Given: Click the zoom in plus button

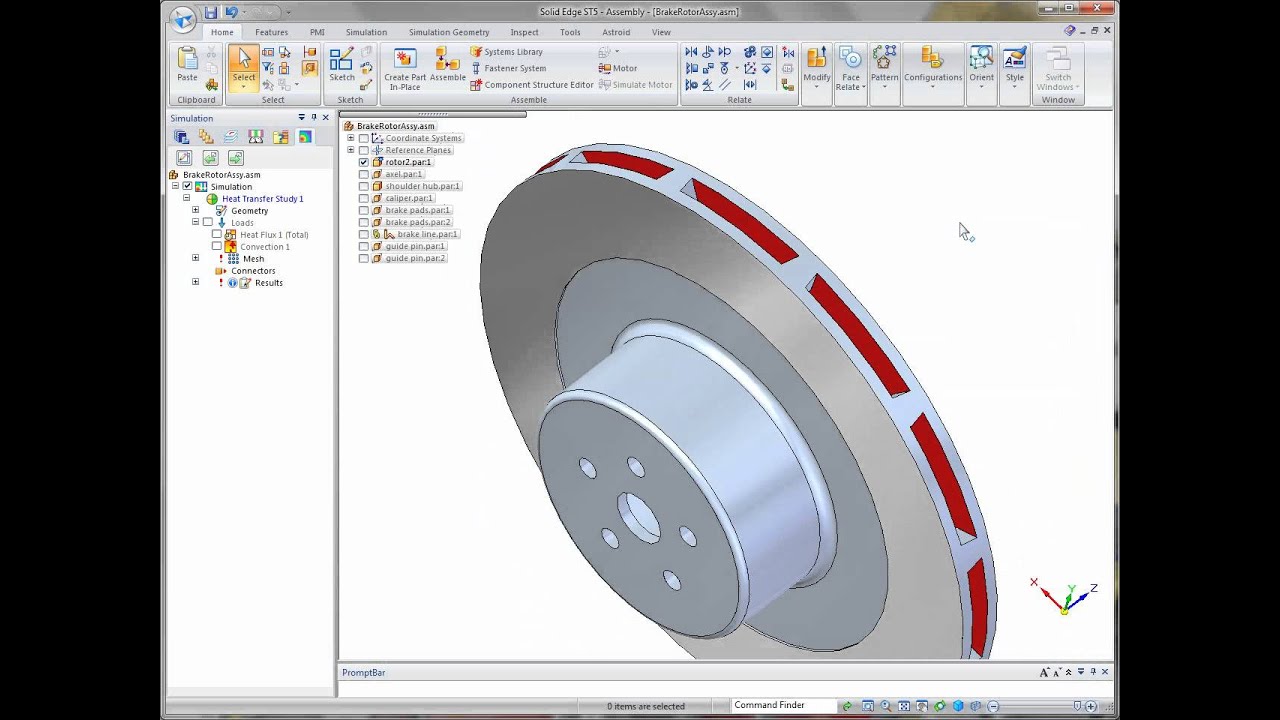Looking at the screenshot, I should (x=1091, y=706).
